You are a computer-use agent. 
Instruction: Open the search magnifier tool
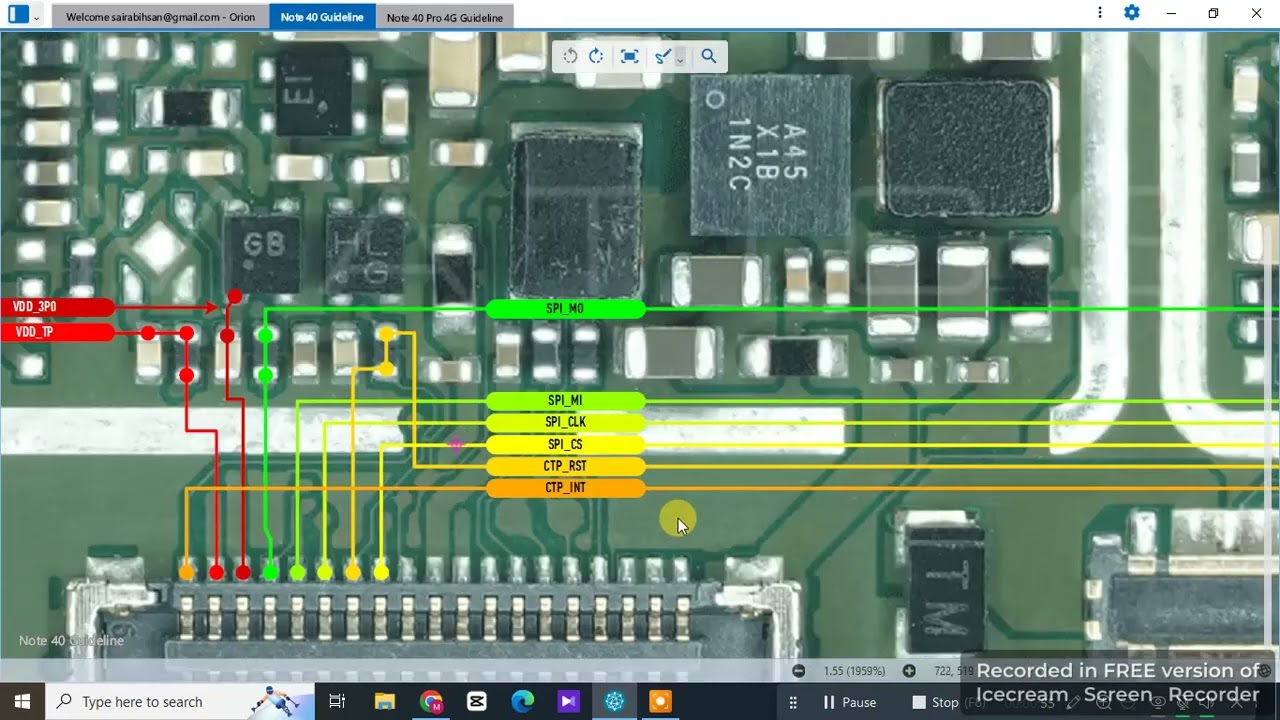[709, 56]
